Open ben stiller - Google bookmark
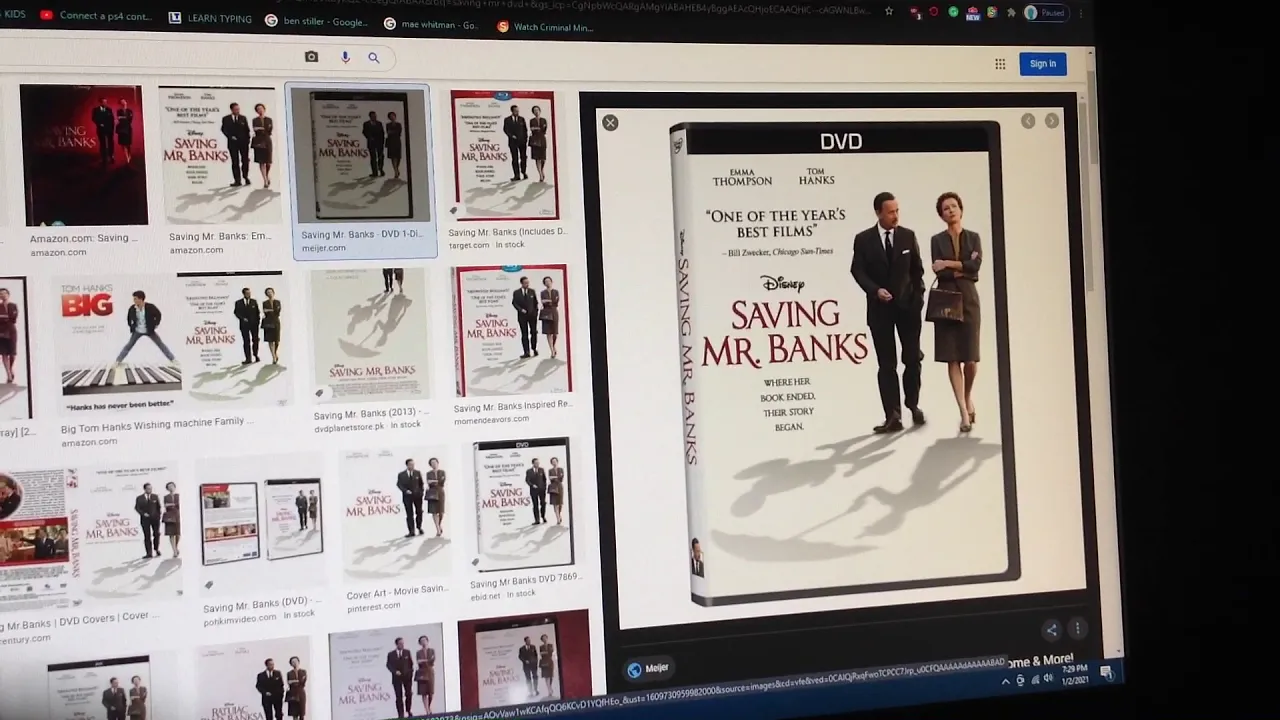Viewport: 1280px width, 720px height. click(317, 21)
